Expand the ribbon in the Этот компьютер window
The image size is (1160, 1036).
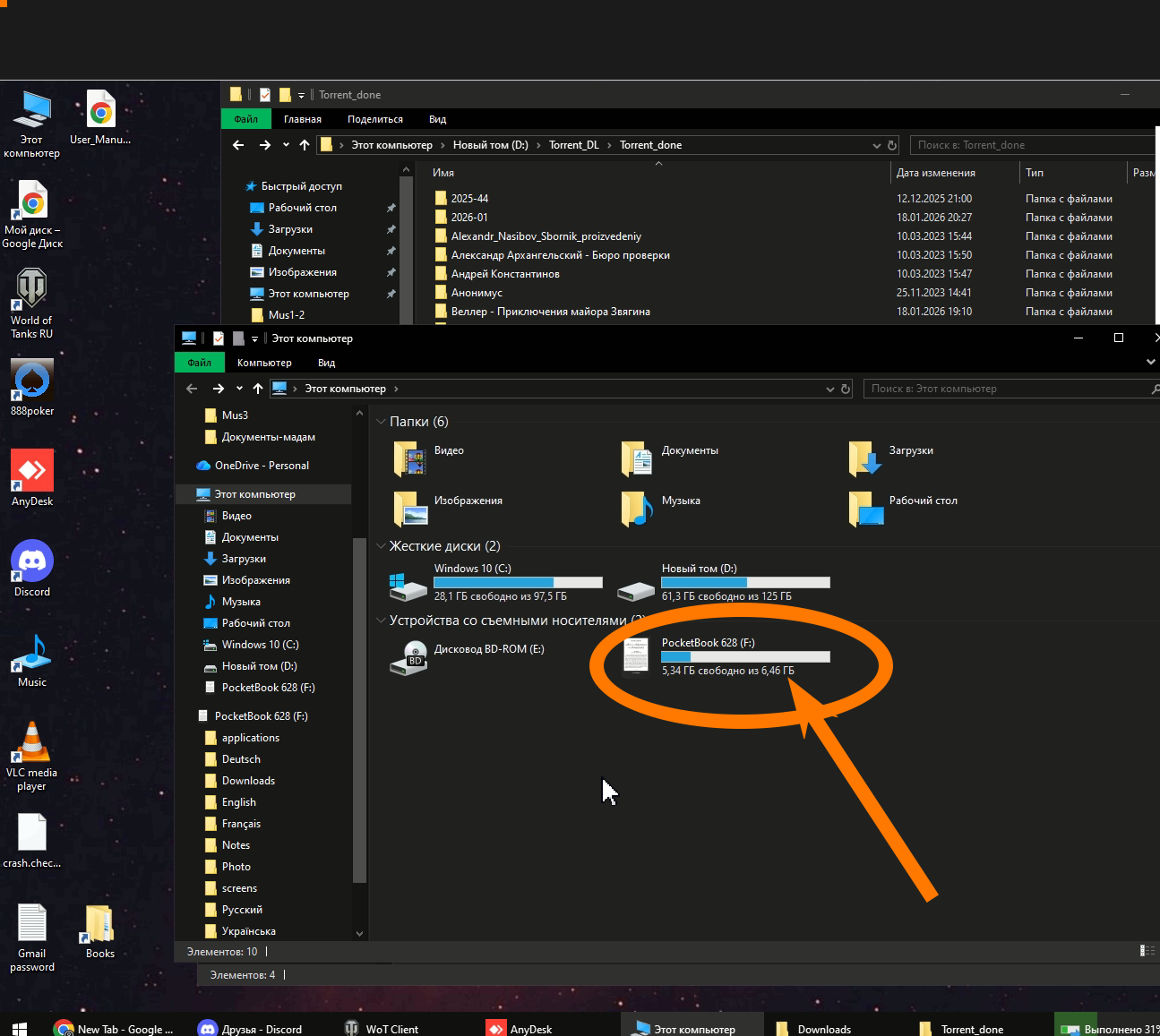click(1151, 363)
